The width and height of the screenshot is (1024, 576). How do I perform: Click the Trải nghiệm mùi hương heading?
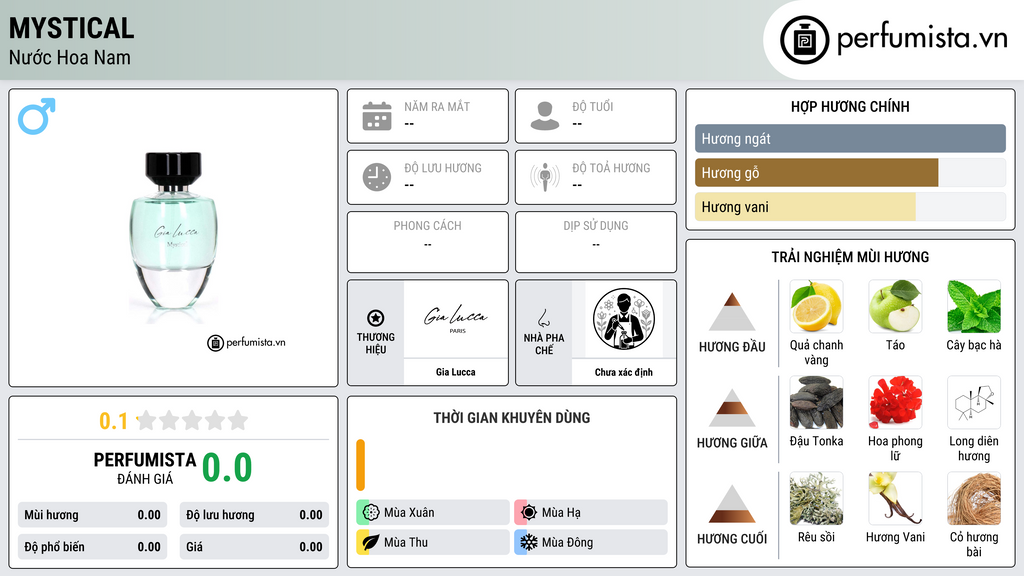coord(850,257)
